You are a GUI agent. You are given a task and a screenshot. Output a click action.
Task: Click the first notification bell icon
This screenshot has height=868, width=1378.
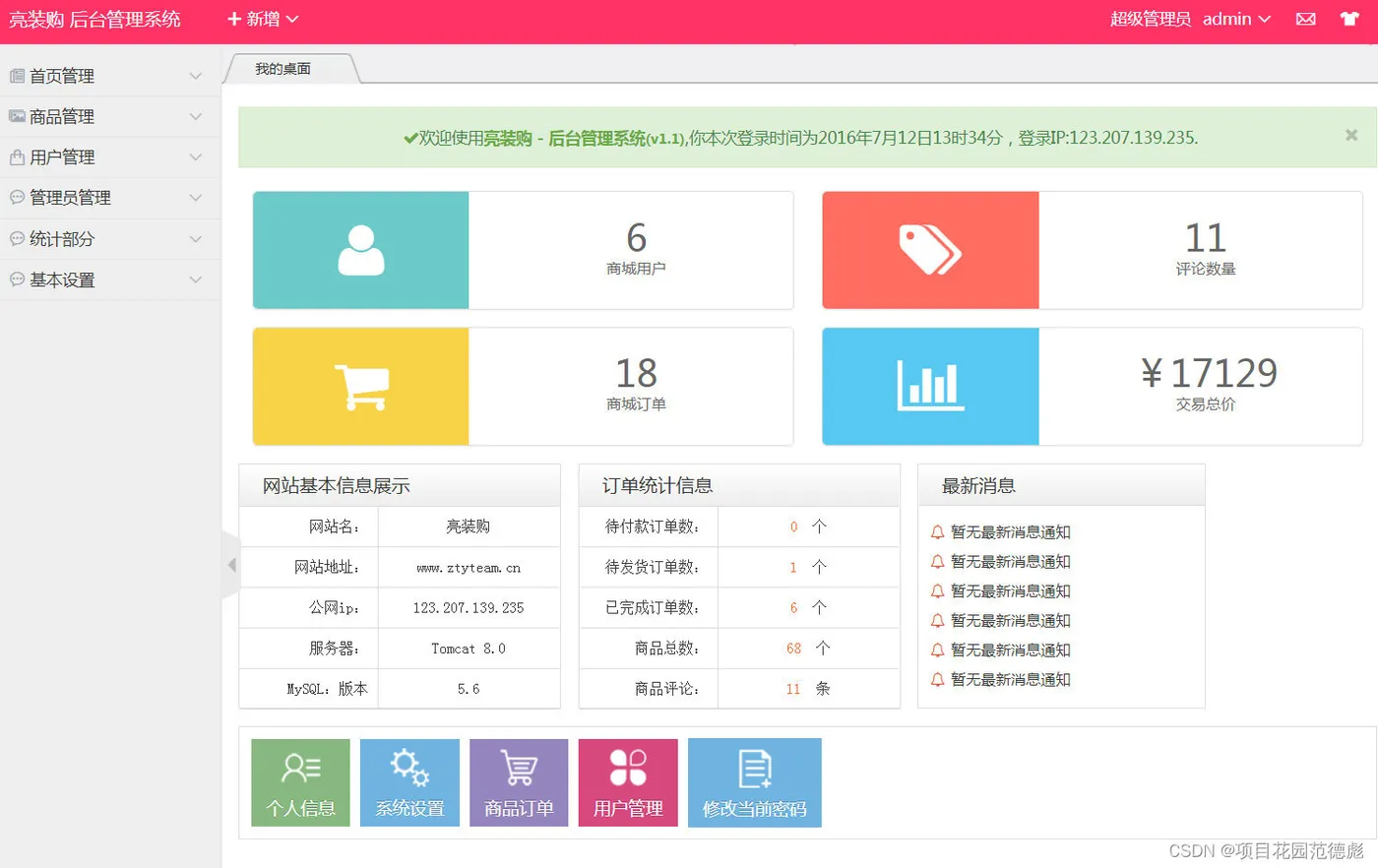pos(937,532)
